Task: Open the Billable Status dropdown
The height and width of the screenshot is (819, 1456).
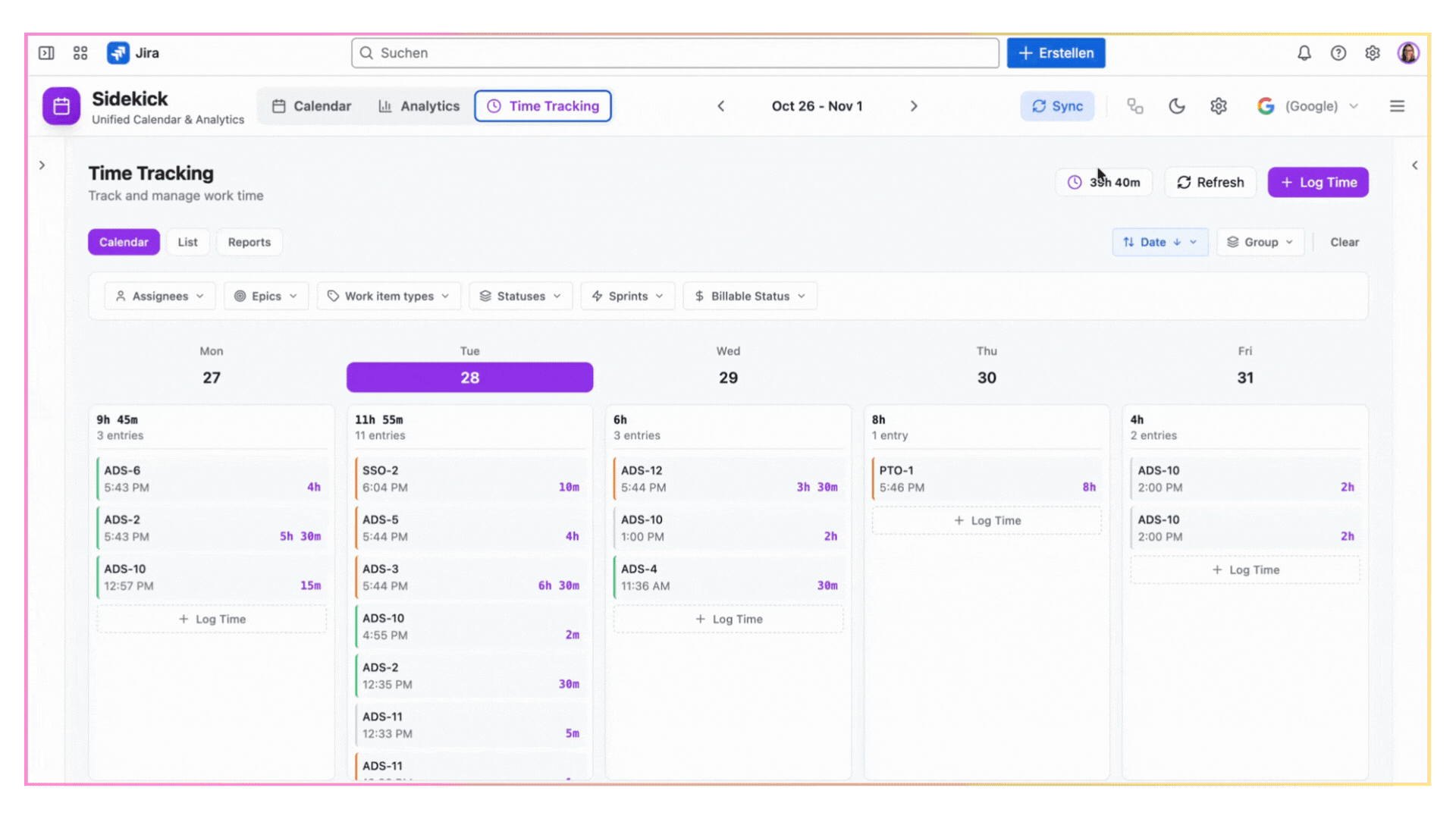Action: coord(749,296)
